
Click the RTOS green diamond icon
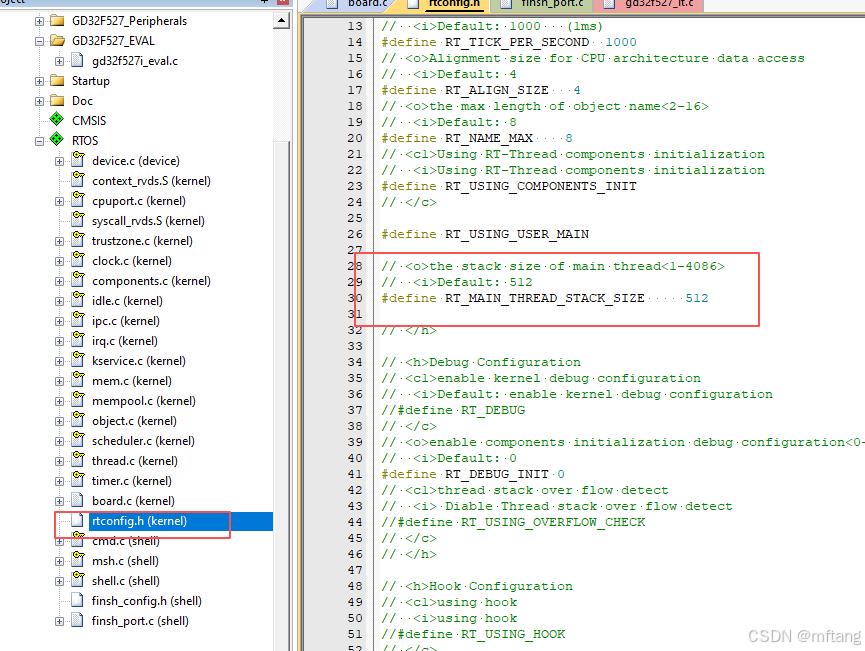click(56, 139)
